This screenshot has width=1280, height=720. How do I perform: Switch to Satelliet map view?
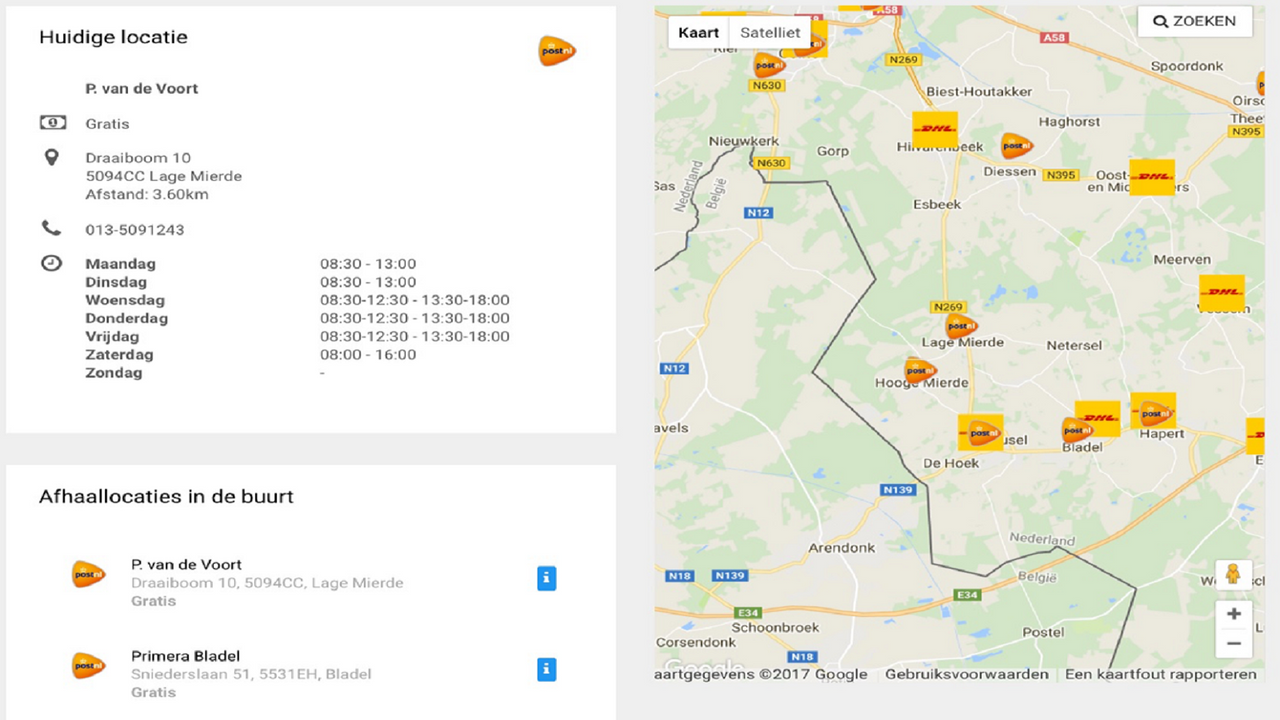[x=770, y=32]
